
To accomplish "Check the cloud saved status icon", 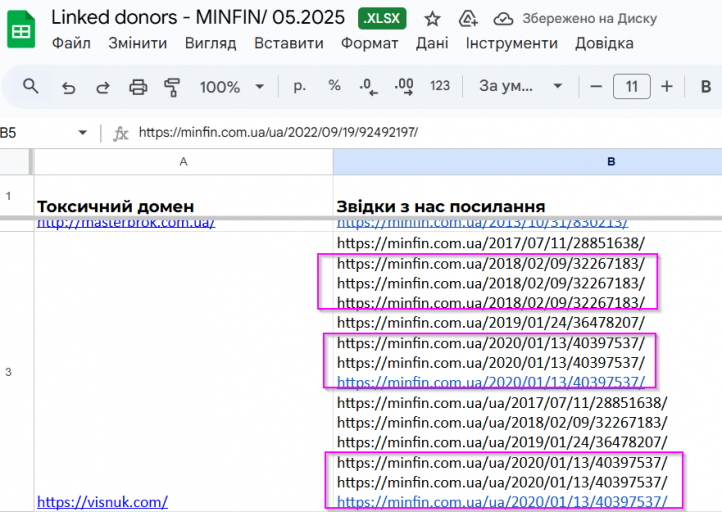I will click(x=503, y=19).
